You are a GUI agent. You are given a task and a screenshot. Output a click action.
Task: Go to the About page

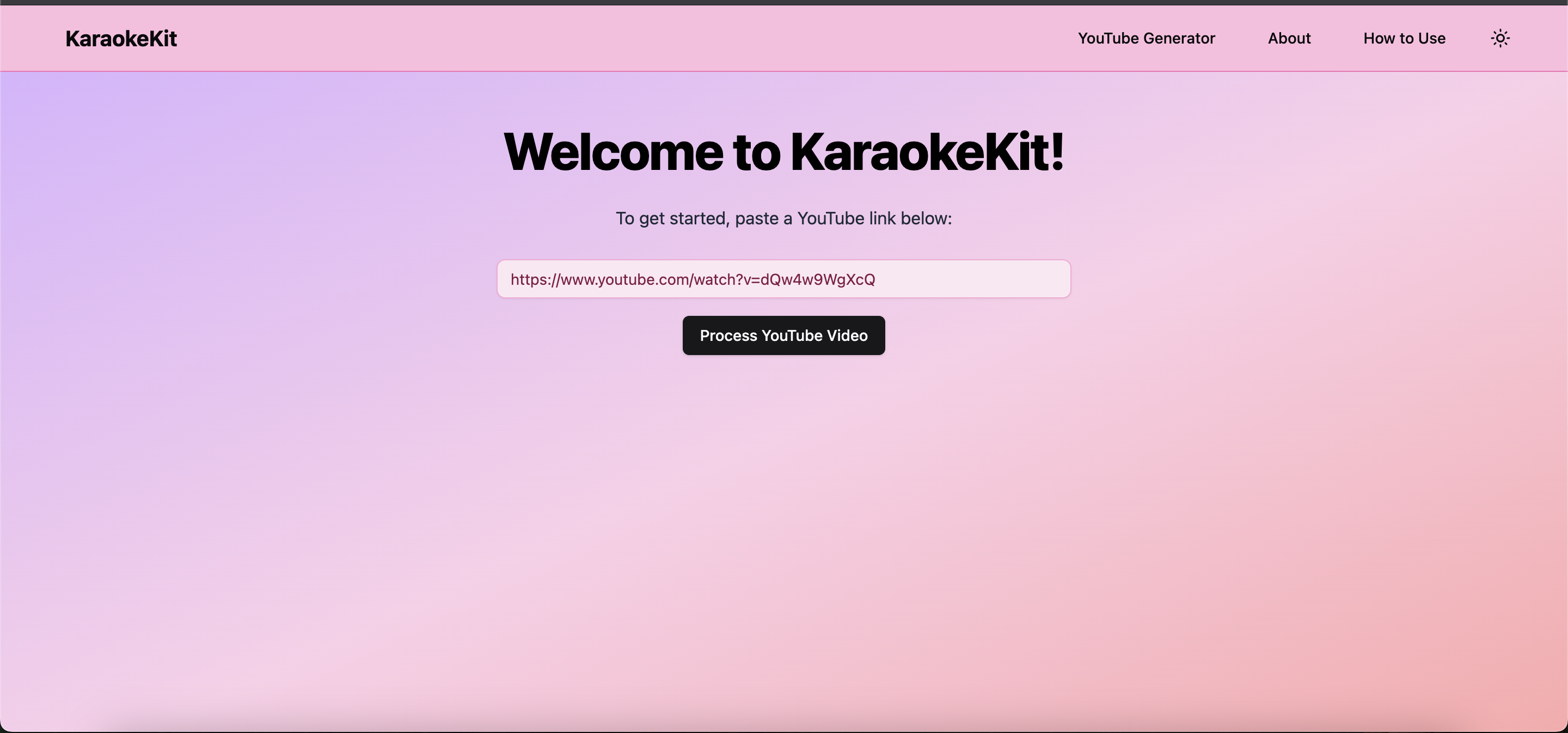pyautogui.click(x=1289, y=38)
